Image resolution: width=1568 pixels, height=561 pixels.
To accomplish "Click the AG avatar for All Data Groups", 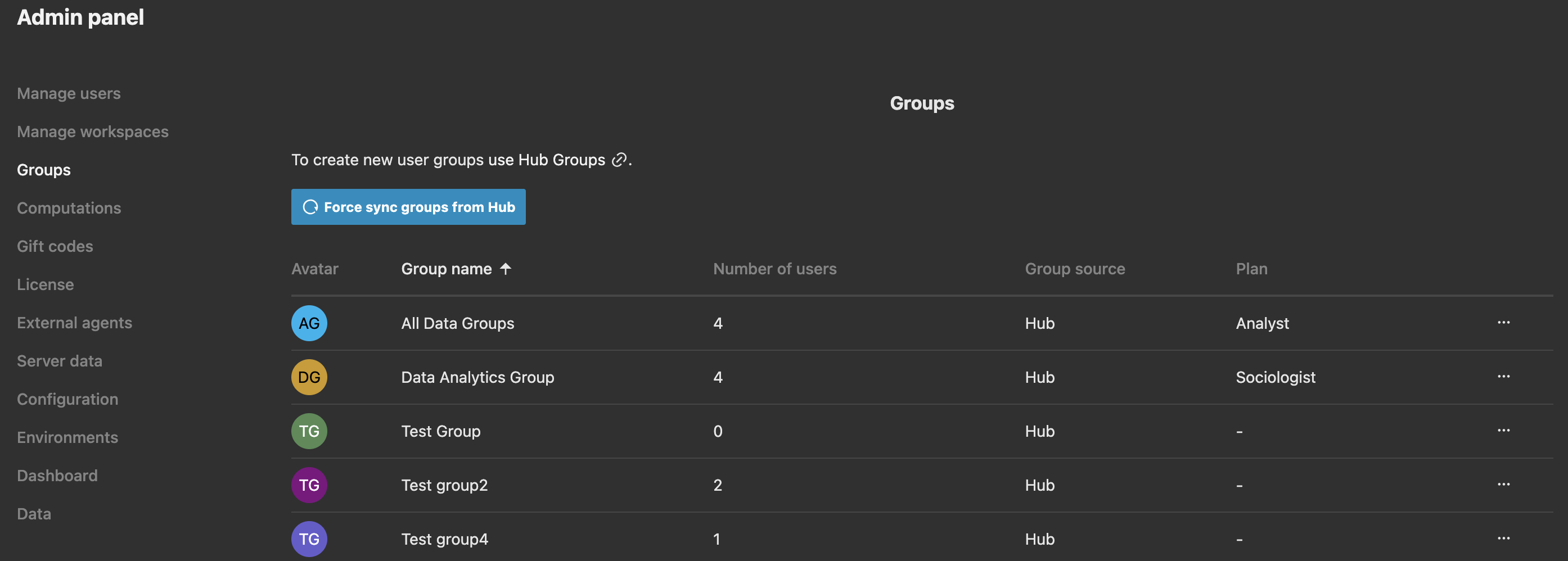I will pyautogui.click(x=309, y=323).
